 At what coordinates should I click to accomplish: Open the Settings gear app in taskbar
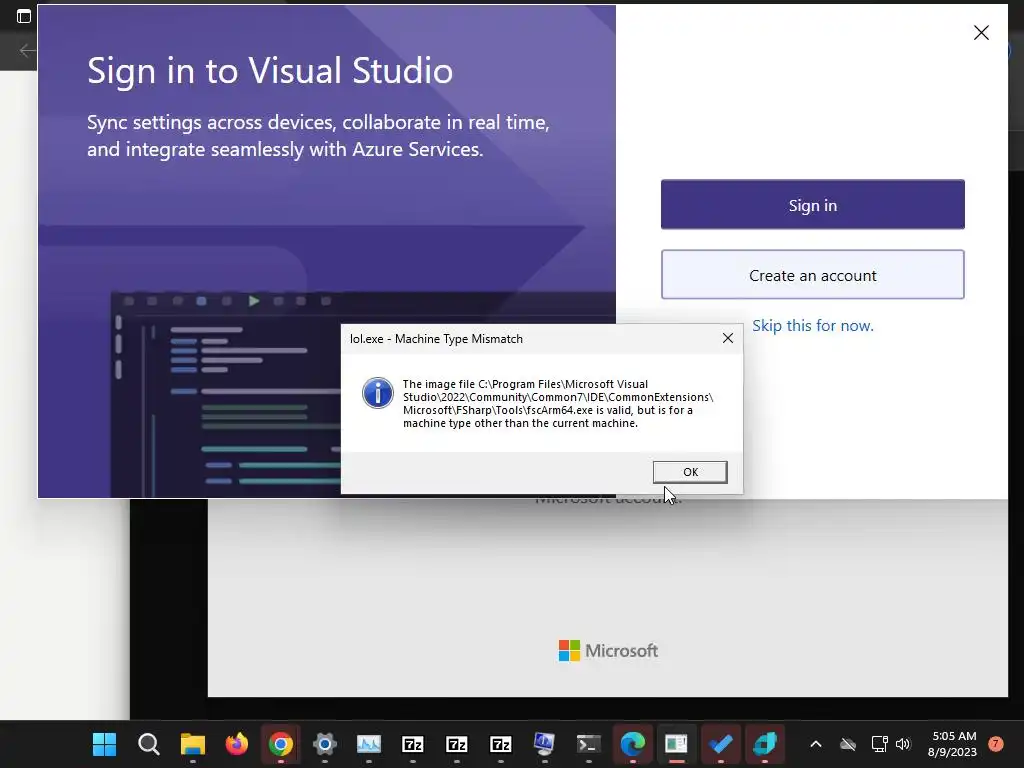[x=325, y=743]
